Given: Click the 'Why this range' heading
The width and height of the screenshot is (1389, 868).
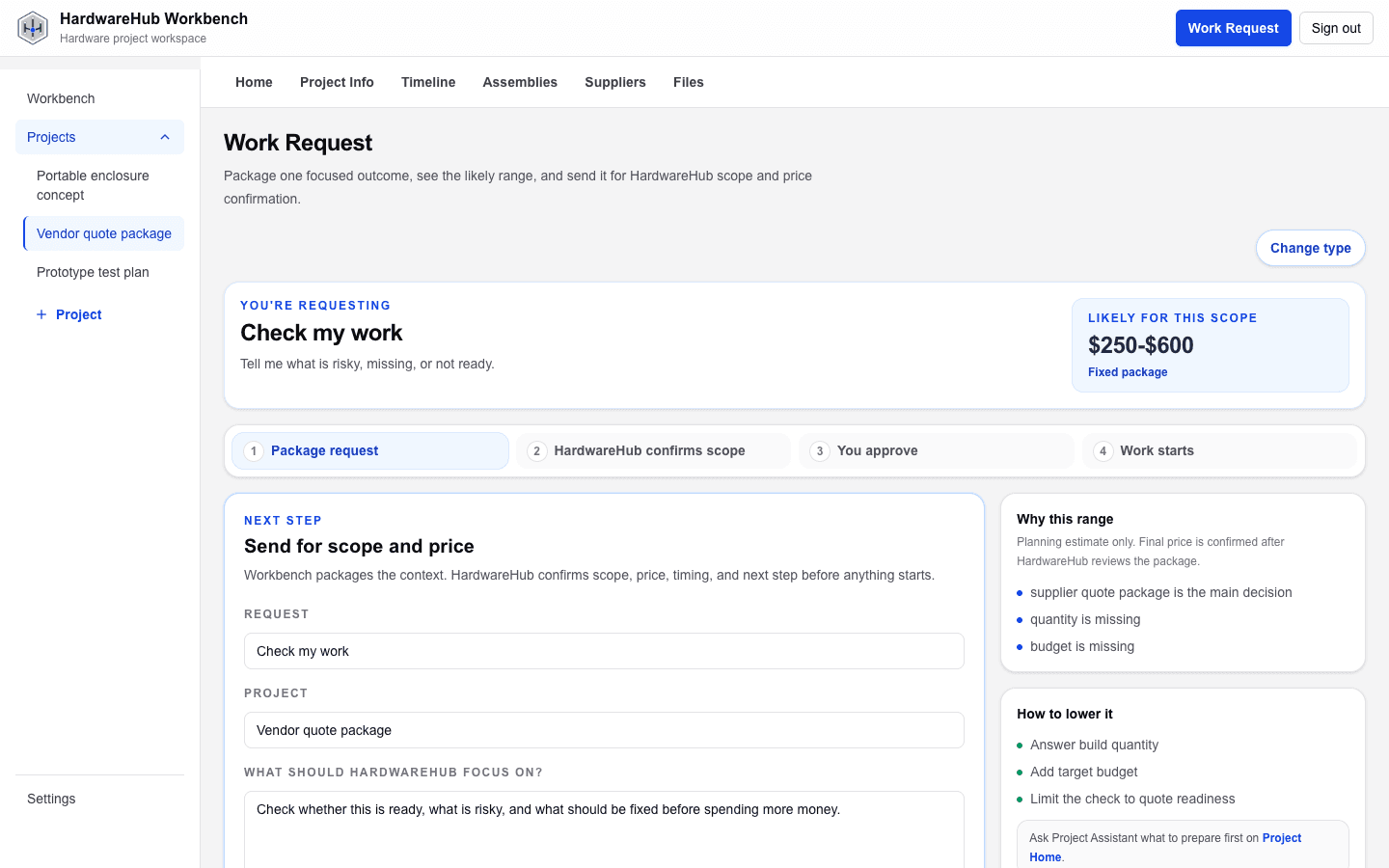Looking at the screenshot, I should pos(1065,519).
